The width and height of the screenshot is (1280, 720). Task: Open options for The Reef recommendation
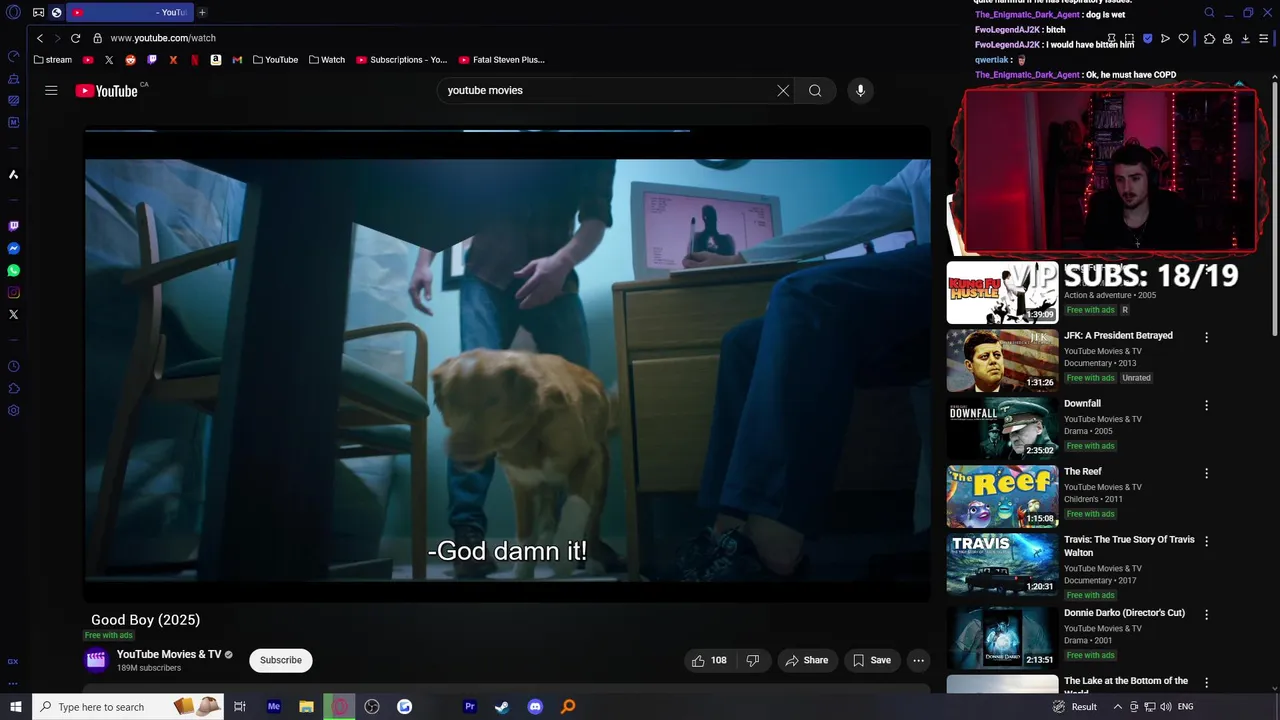coord(1206,474)
